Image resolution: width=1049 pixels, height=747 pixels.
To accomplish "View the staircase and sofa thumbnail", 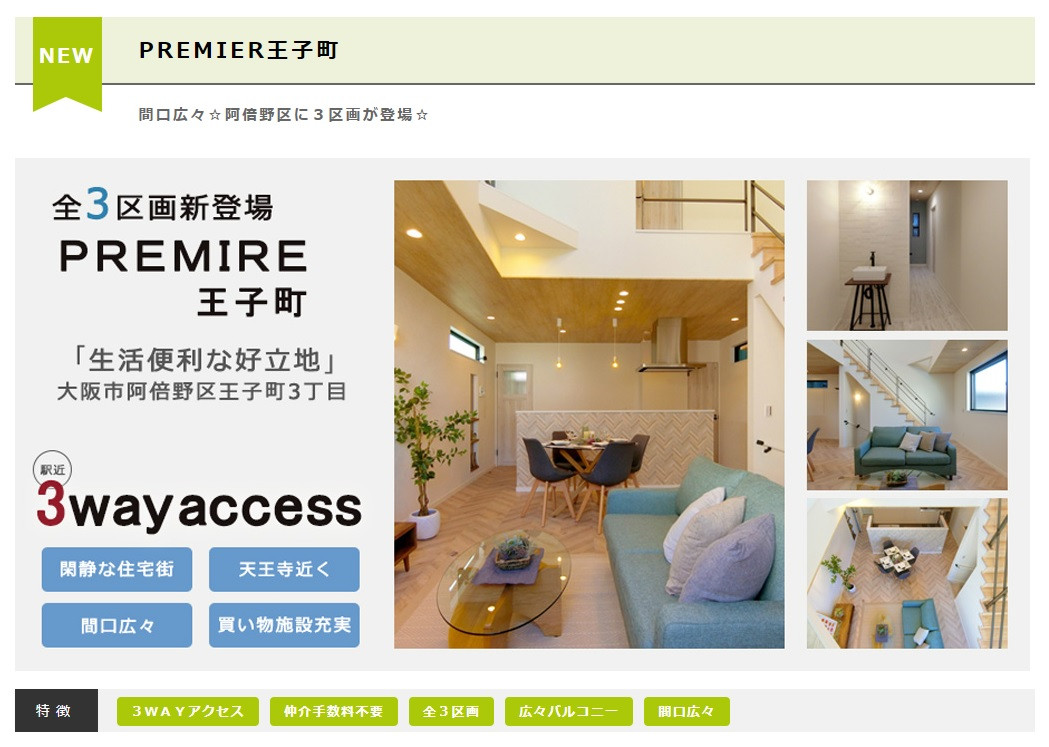I will [907, 415].
